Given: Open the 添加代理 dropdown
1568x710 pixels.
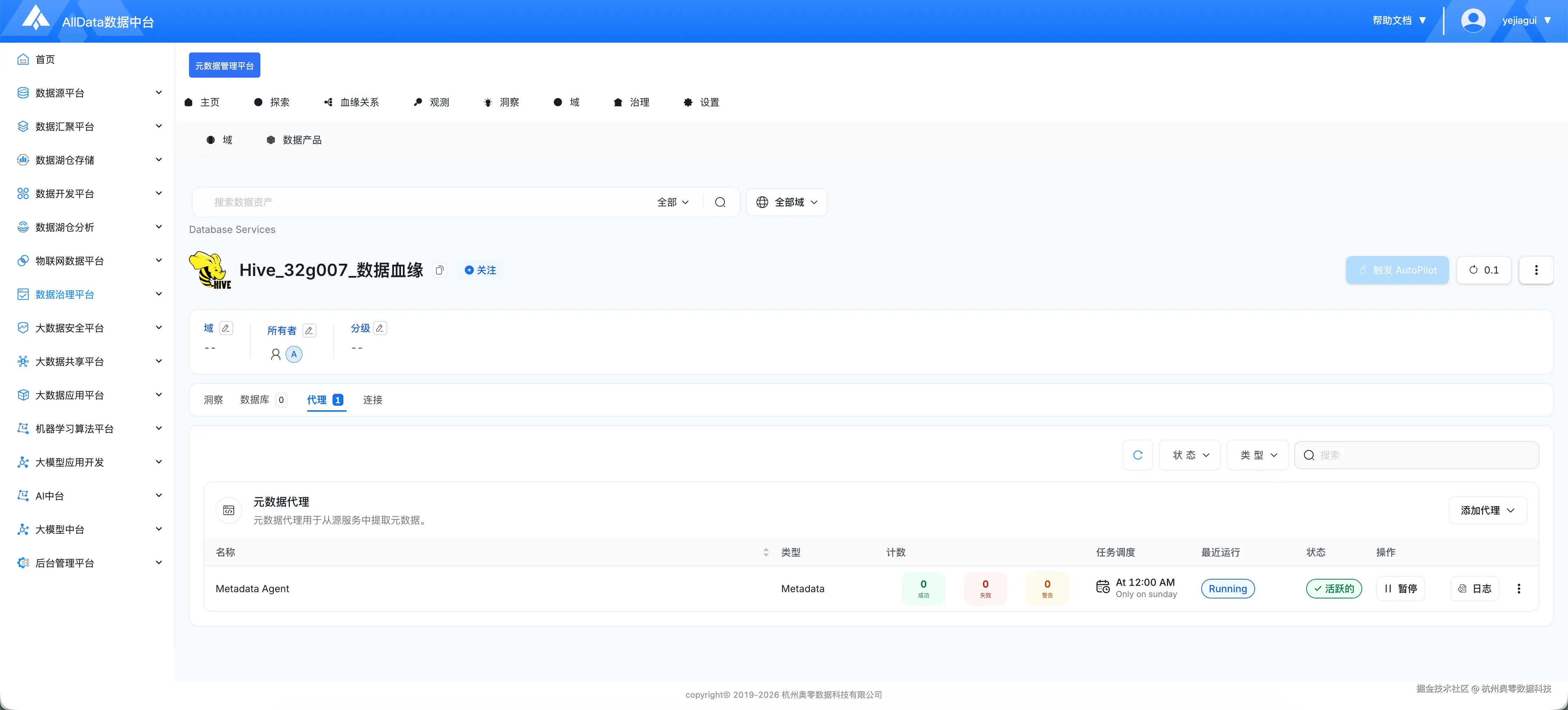Looking at the screenshot, I should (x=1487, y=510).
